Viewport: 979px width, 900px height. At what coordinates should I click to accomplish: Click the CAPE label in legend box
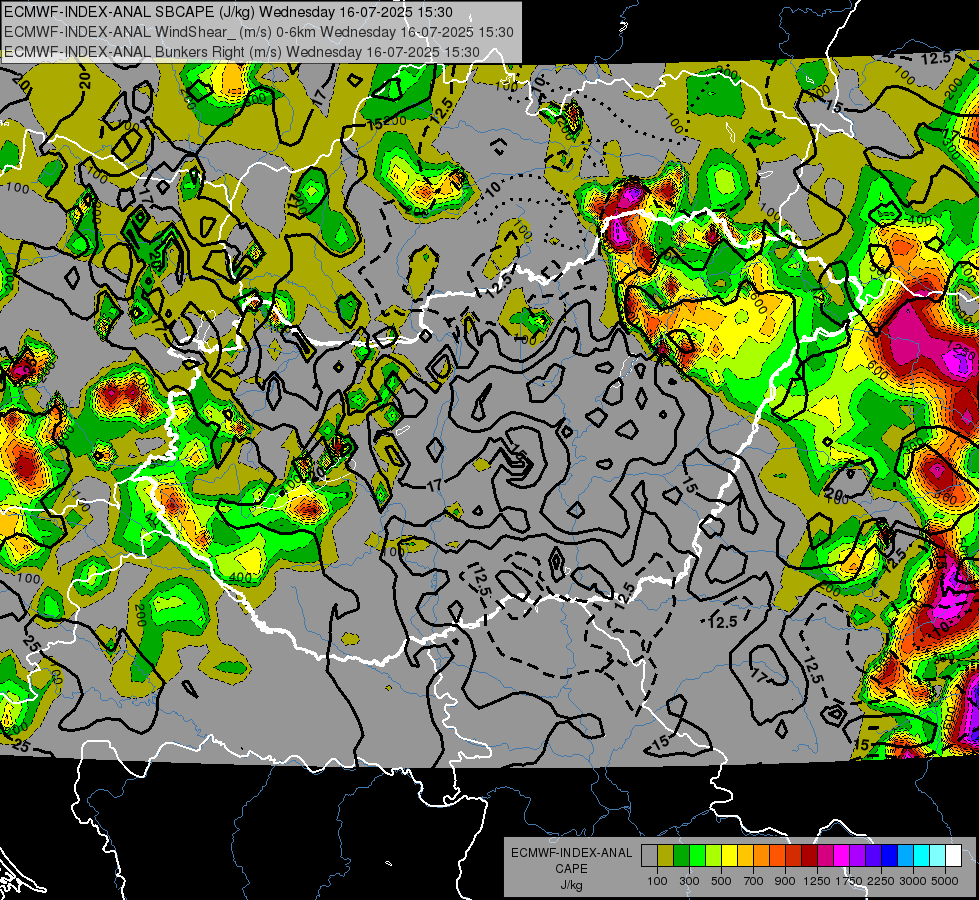571,869
